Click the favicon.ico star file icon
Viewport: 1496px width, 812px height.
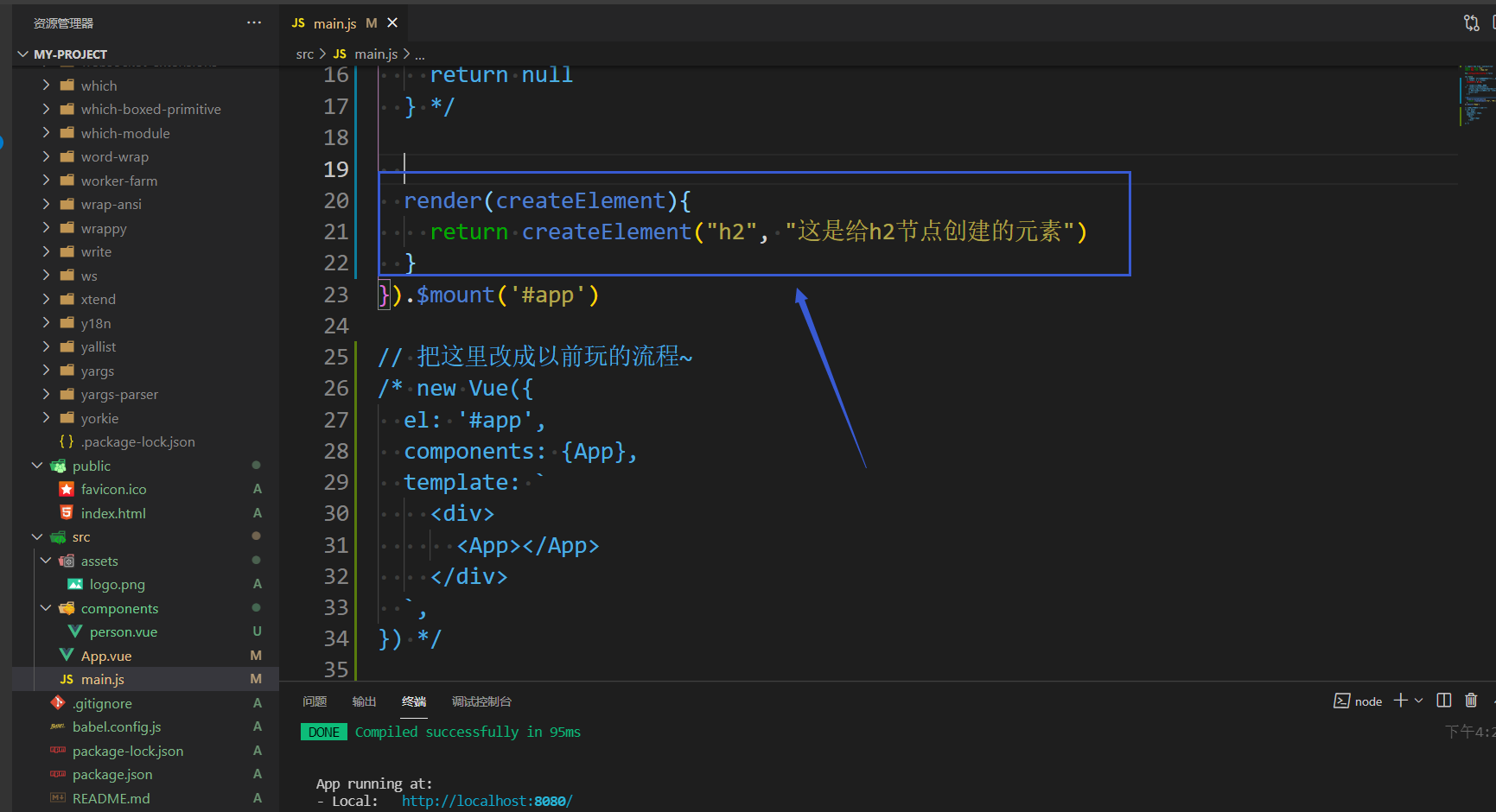pos(67,489)
